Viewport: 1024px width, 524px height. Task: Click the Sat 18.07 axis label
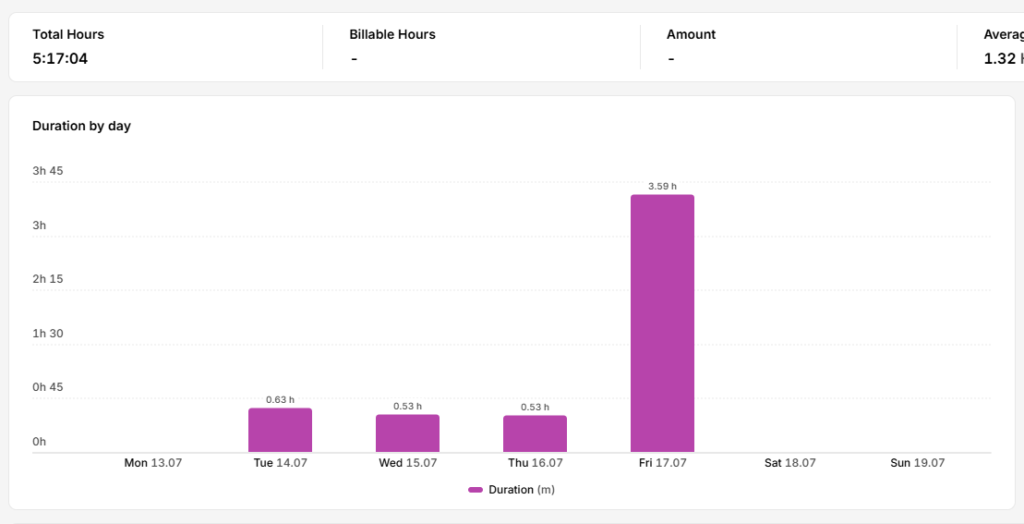point(790,463)
